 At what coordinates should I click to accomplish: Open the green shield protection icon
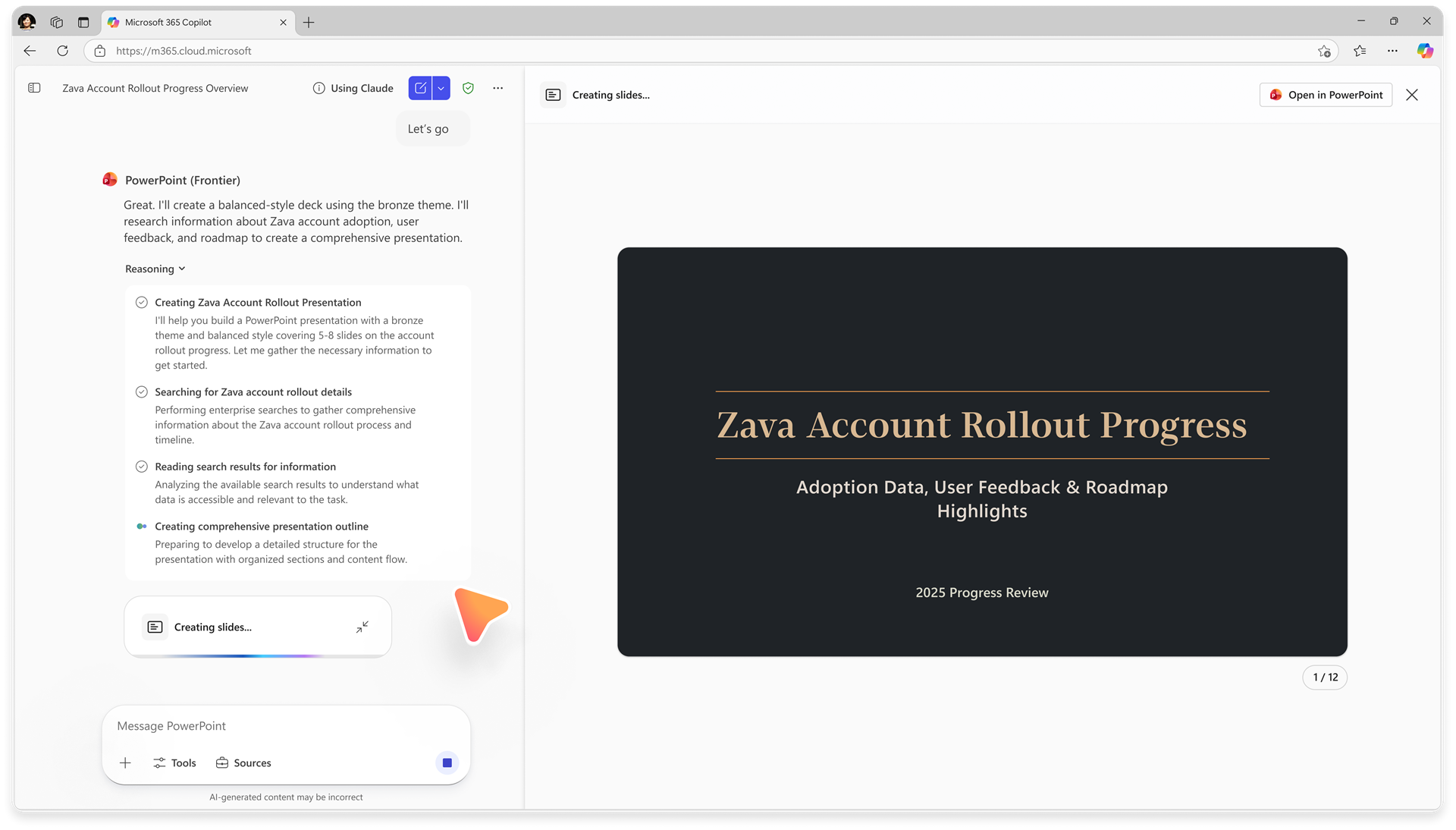pyautogui.click(x=468, y=88)
